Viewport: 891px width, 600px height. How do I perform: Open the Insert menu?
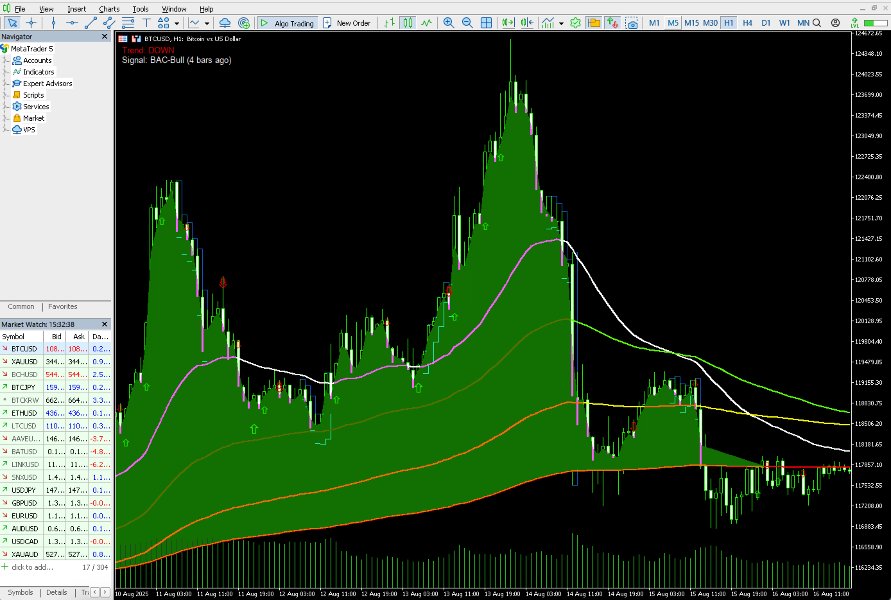(77, 9)
